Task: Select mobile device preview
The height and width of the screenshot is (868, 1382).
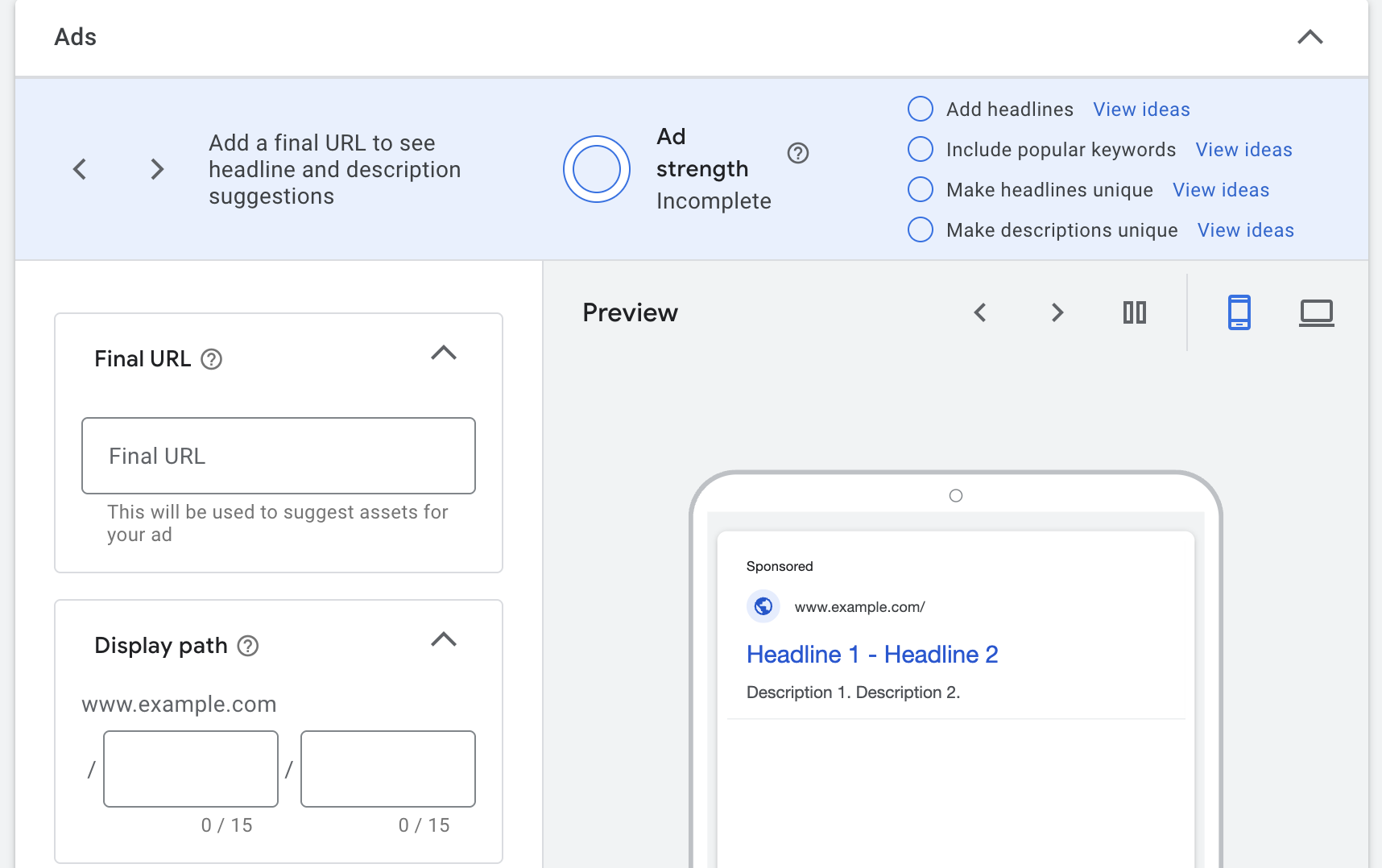Action: (x=1239, y=312)
